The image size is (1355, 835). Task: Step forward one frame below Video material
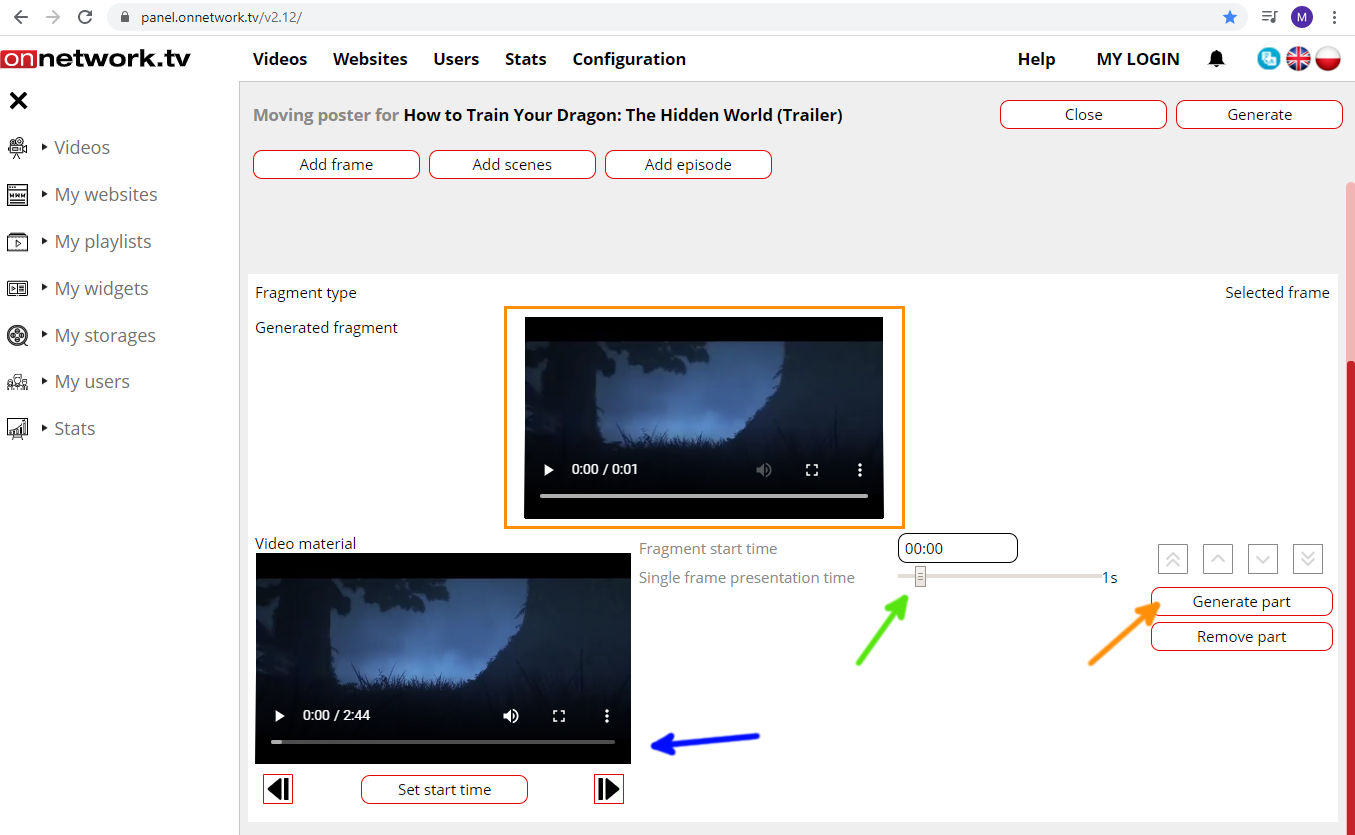coord(608,789)
